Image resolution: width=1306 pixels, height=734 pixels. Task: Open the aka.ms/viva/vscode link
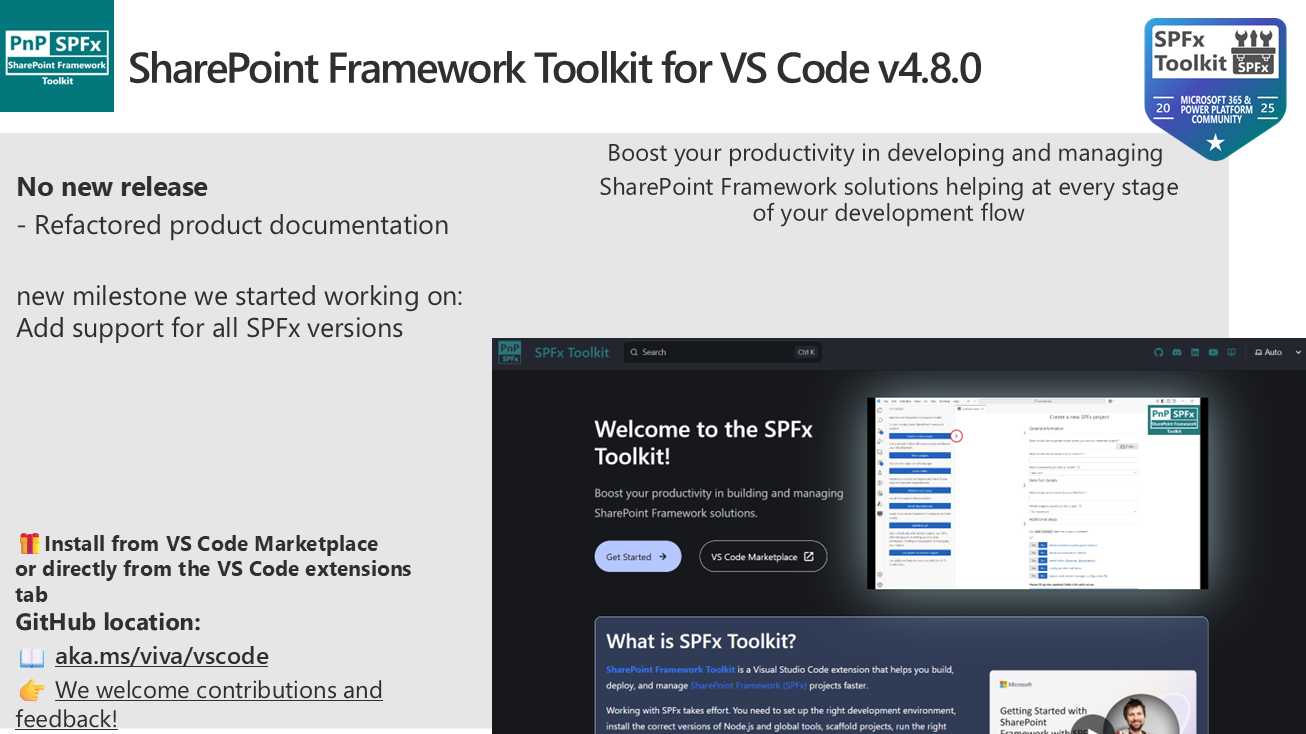[161, 656]
